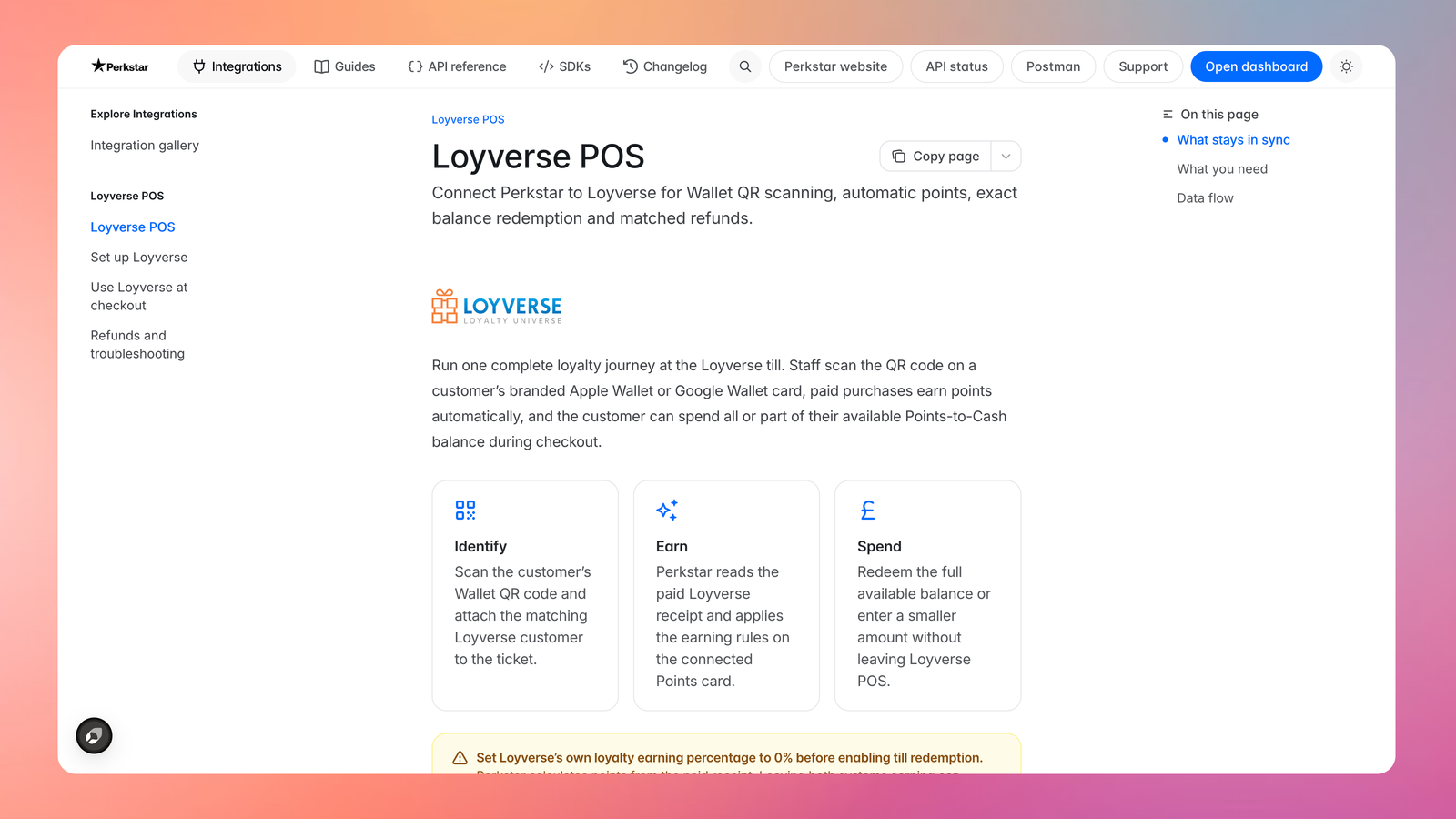Click the Explore Integrations sidebar heading
Viewport: 1456px width, 819px height.
tap(144, 115)
